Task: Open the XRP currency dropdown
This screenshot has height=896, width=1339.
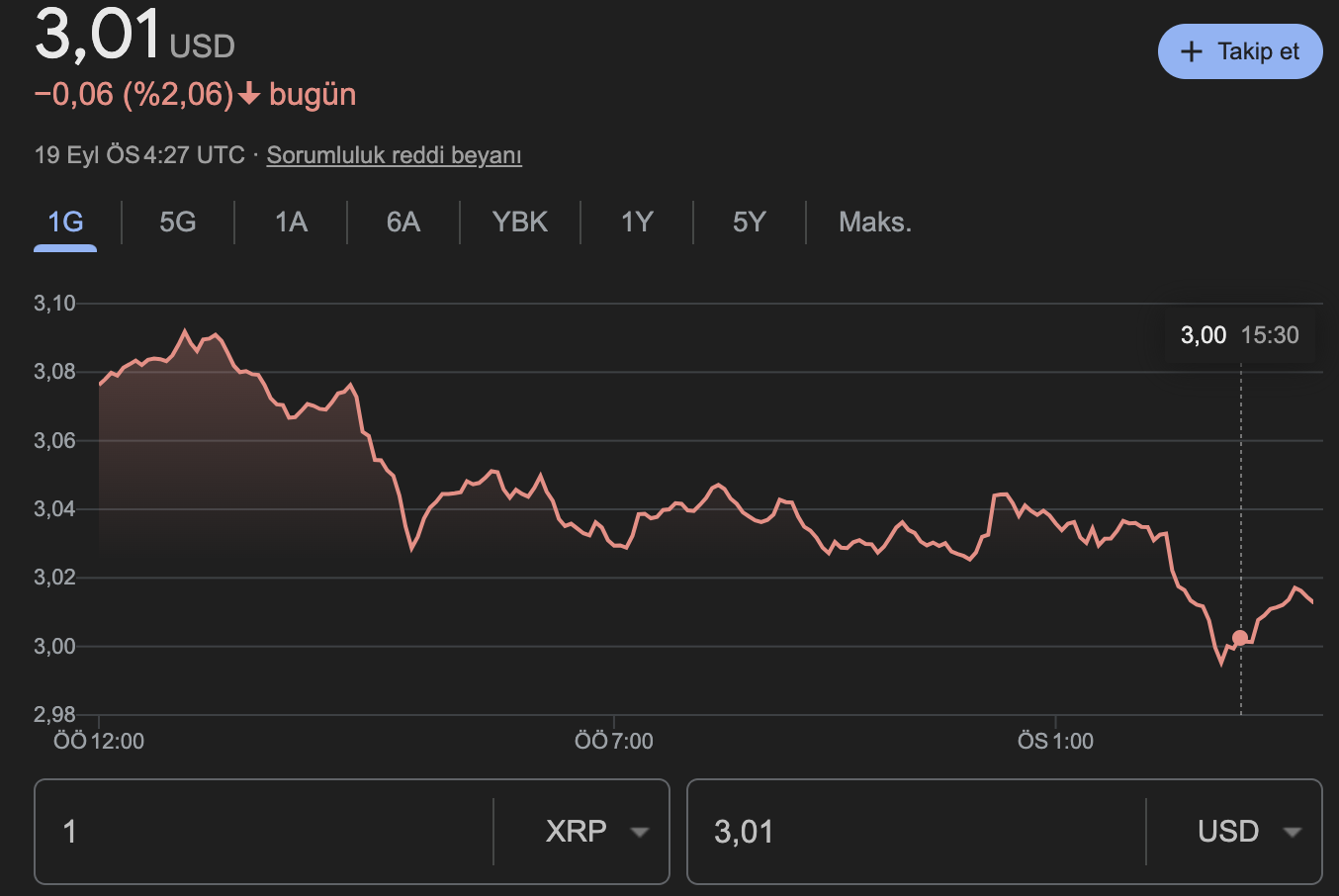Action: click(x=597, y=832)
